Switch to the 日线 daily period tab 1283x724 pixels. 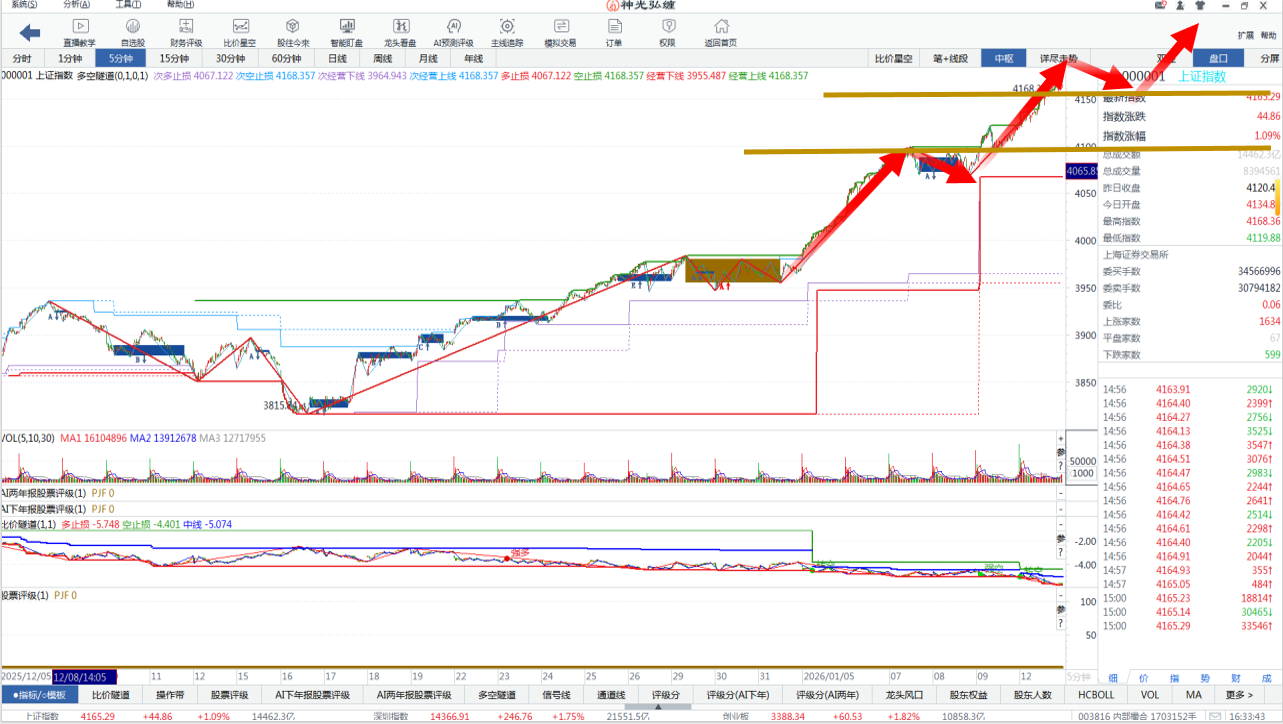tap(338, 59)
